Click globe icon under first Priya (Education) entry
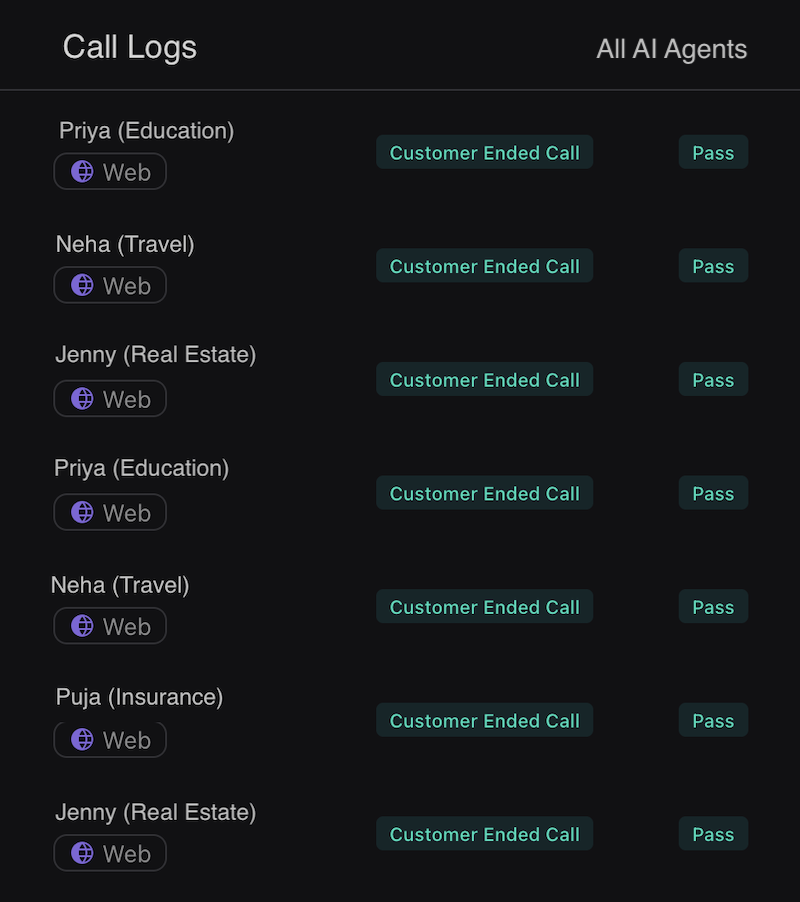The width and height of the screenshot is (800, 902). point(83,172)
